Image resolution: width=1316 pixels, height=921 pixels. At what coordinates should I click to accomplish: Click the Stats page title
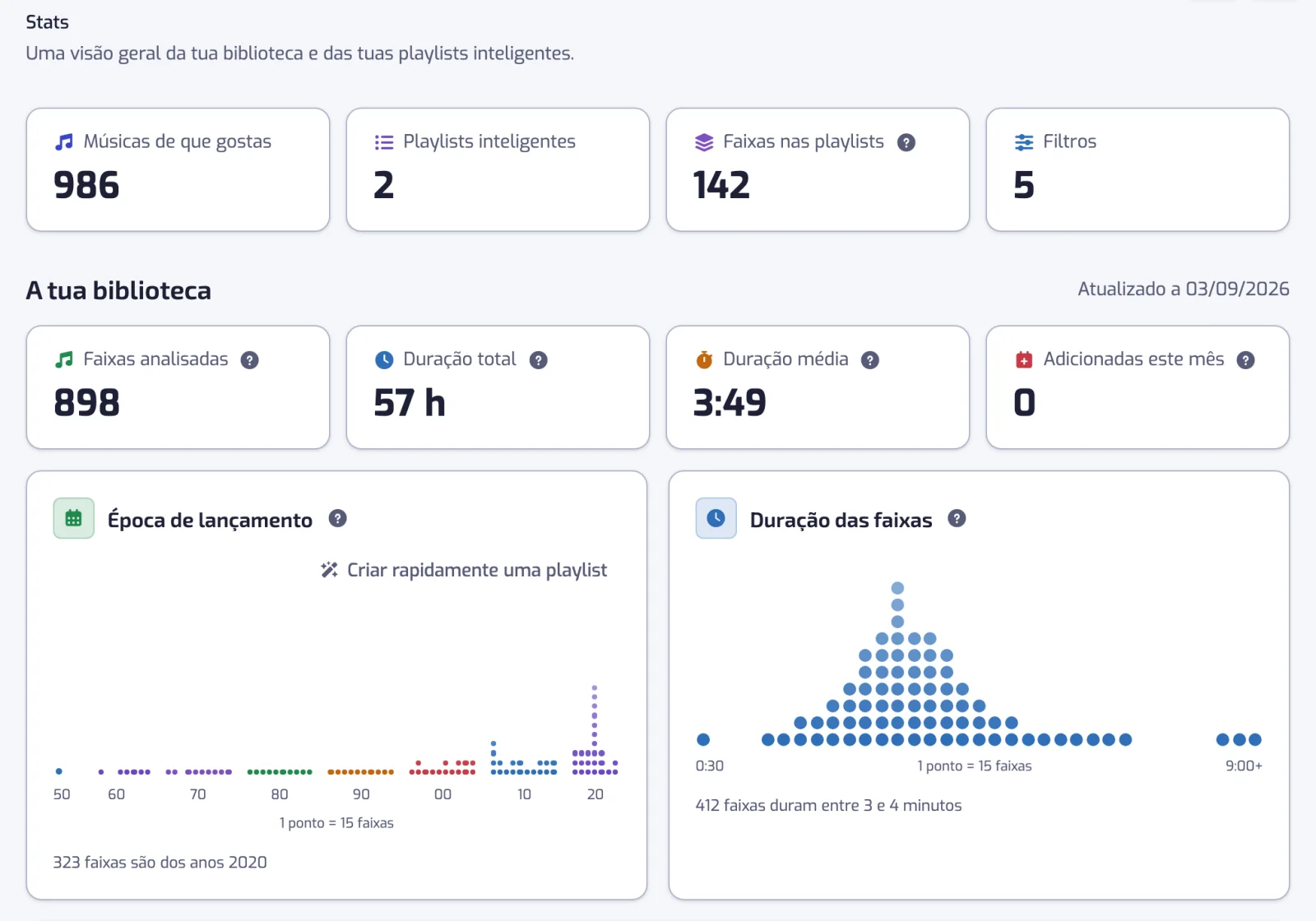pyautogui.click(x=47, y=22)
